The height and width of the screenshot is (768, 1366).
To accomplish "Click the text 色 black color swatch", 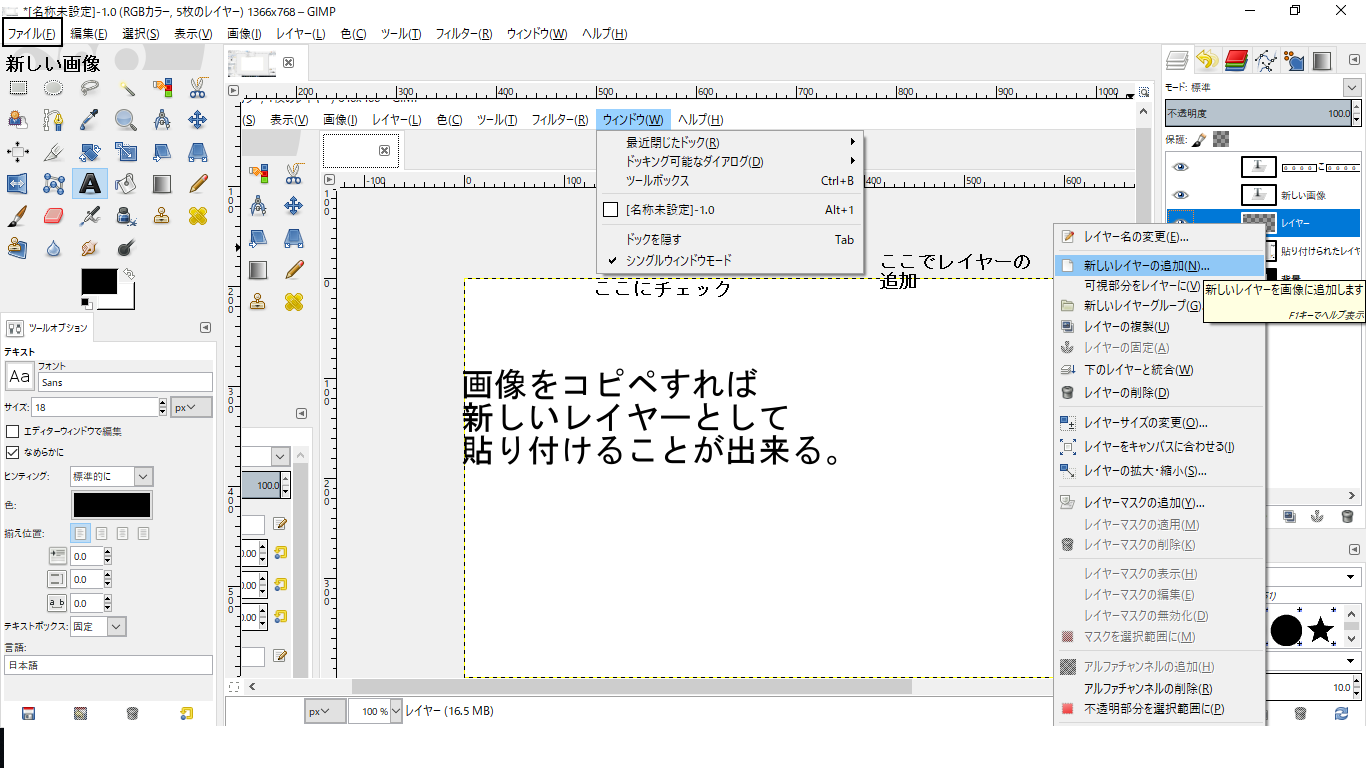I will point(112,505).
